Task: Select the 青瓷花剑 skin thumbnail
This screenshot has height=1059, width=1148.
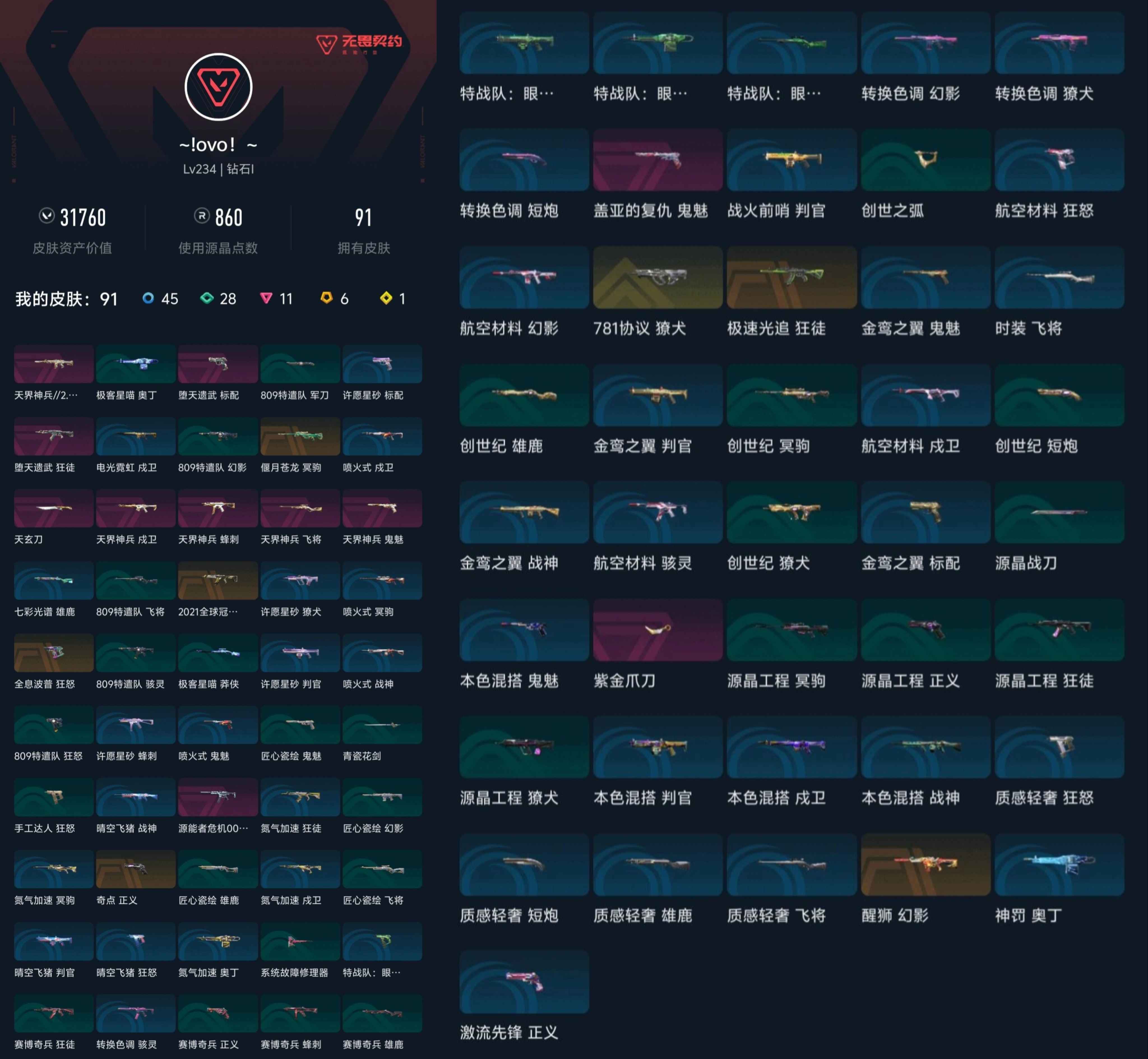Action: [x=382, y=725]
